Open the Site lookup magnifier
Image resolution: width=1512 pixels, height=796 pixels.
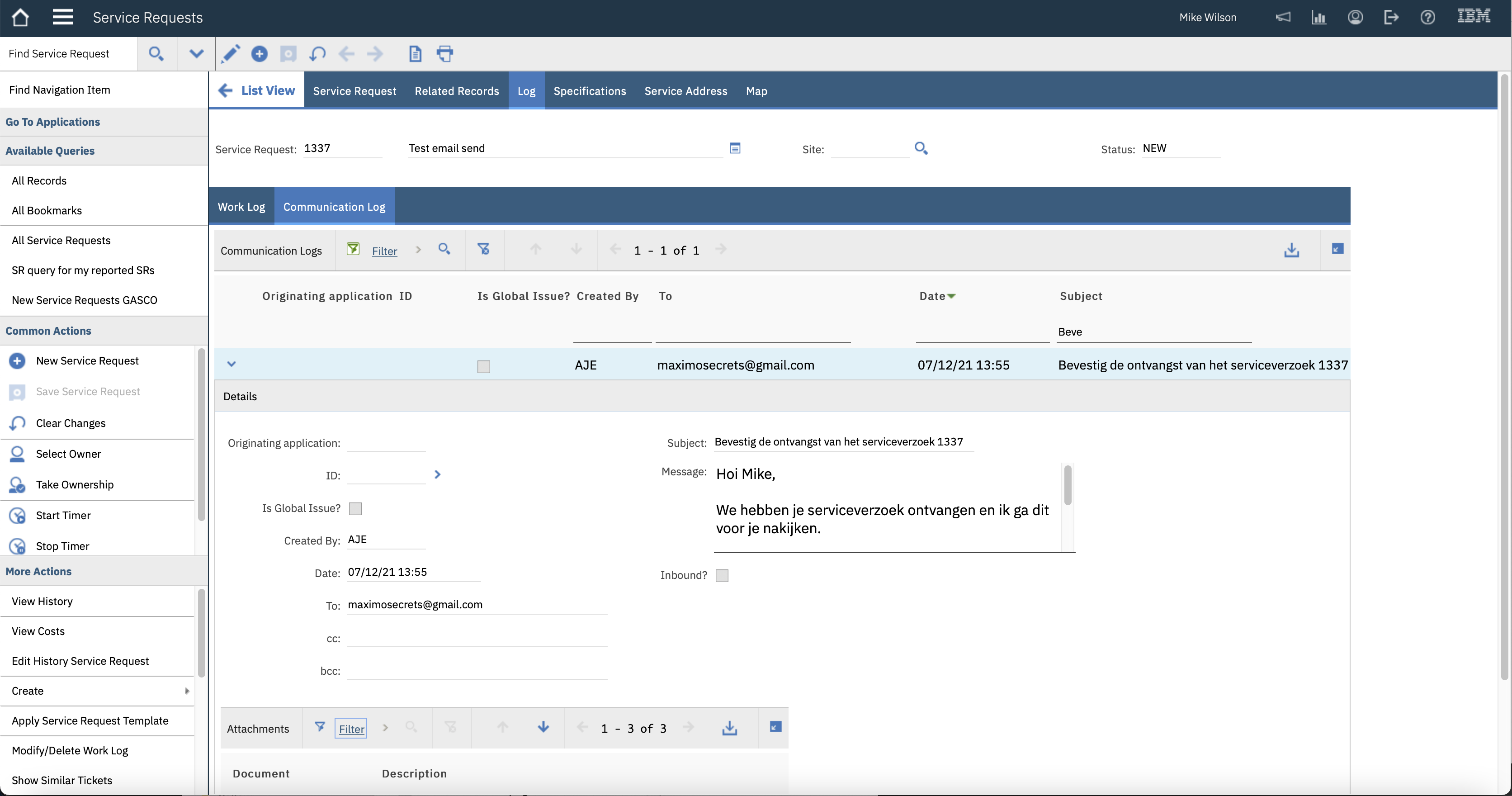(921, 148)
